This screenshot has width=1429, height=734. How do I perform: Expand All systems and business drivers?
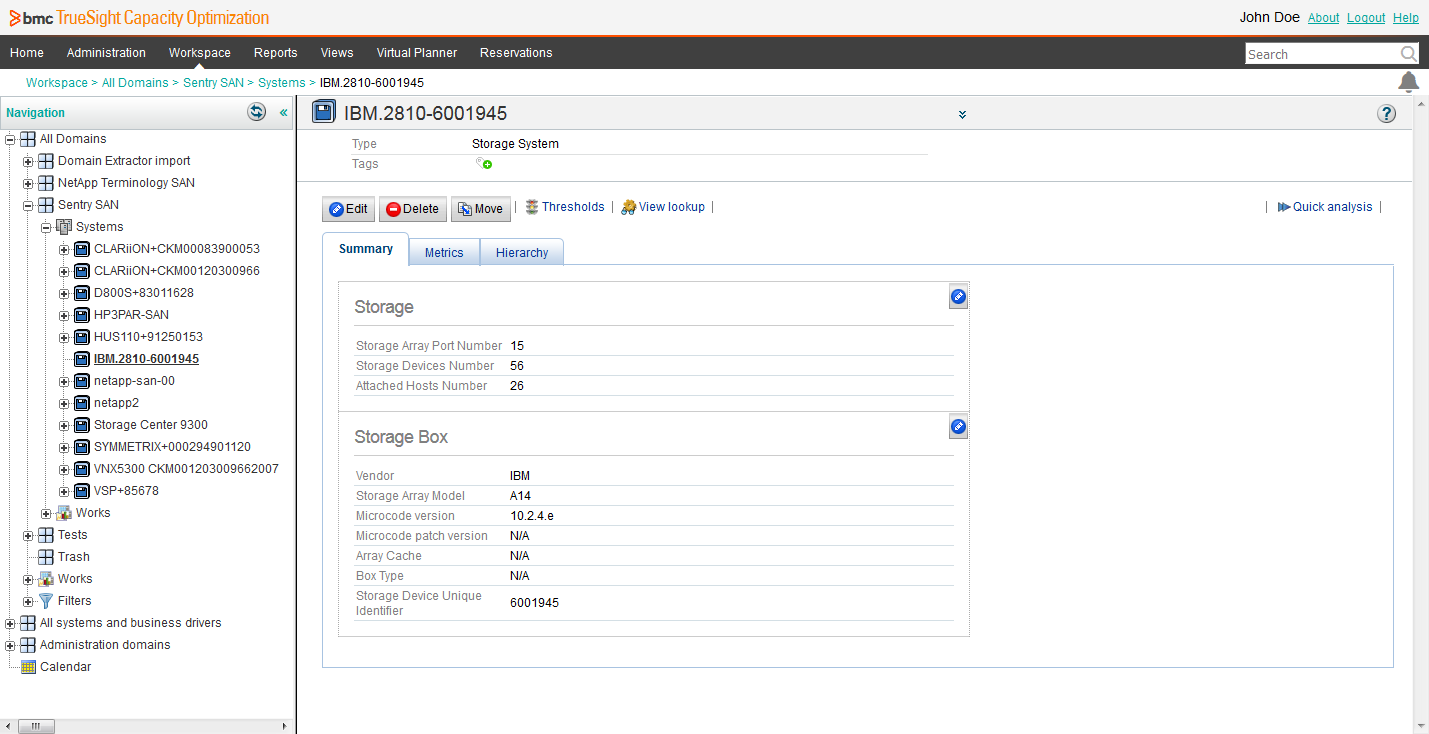10,623
